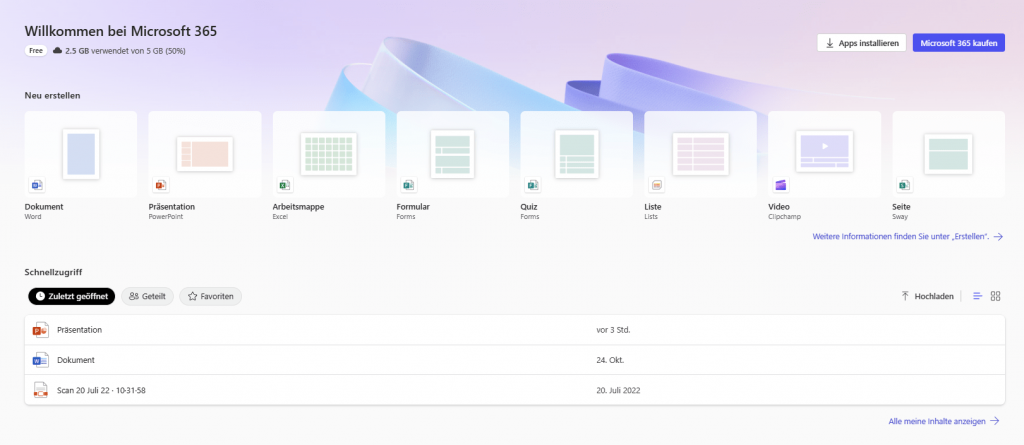
Task: Click the Quiz label under Neu erstellen
Action: (529, 206)
